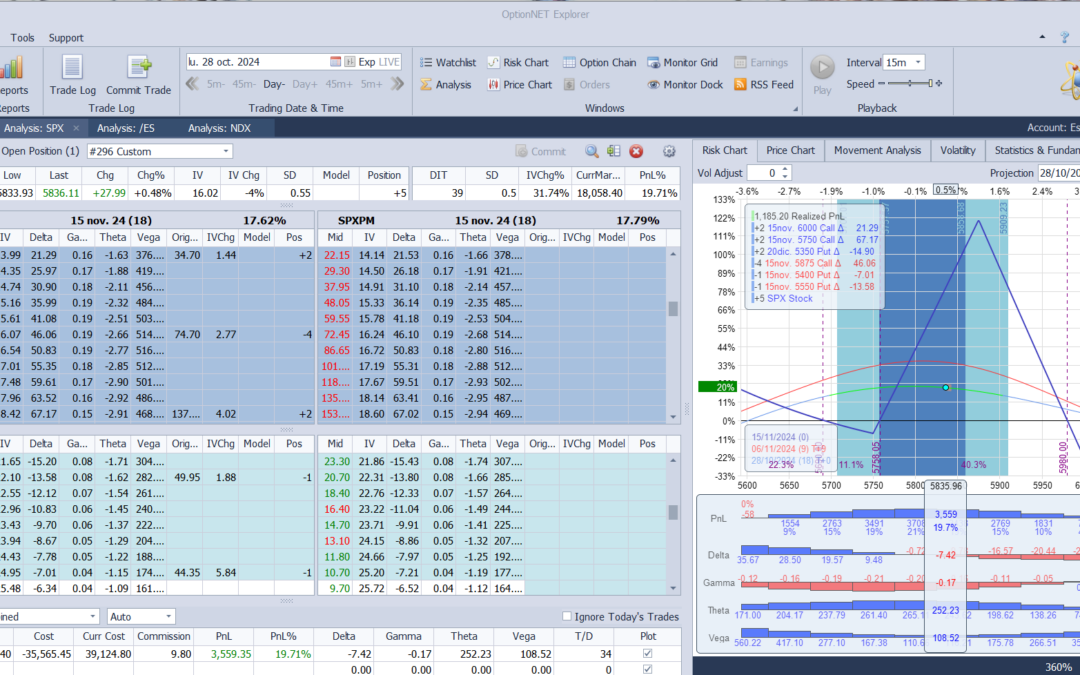
Task: Collapse ribbon with the up arrow
Action: coord(1042,37)
